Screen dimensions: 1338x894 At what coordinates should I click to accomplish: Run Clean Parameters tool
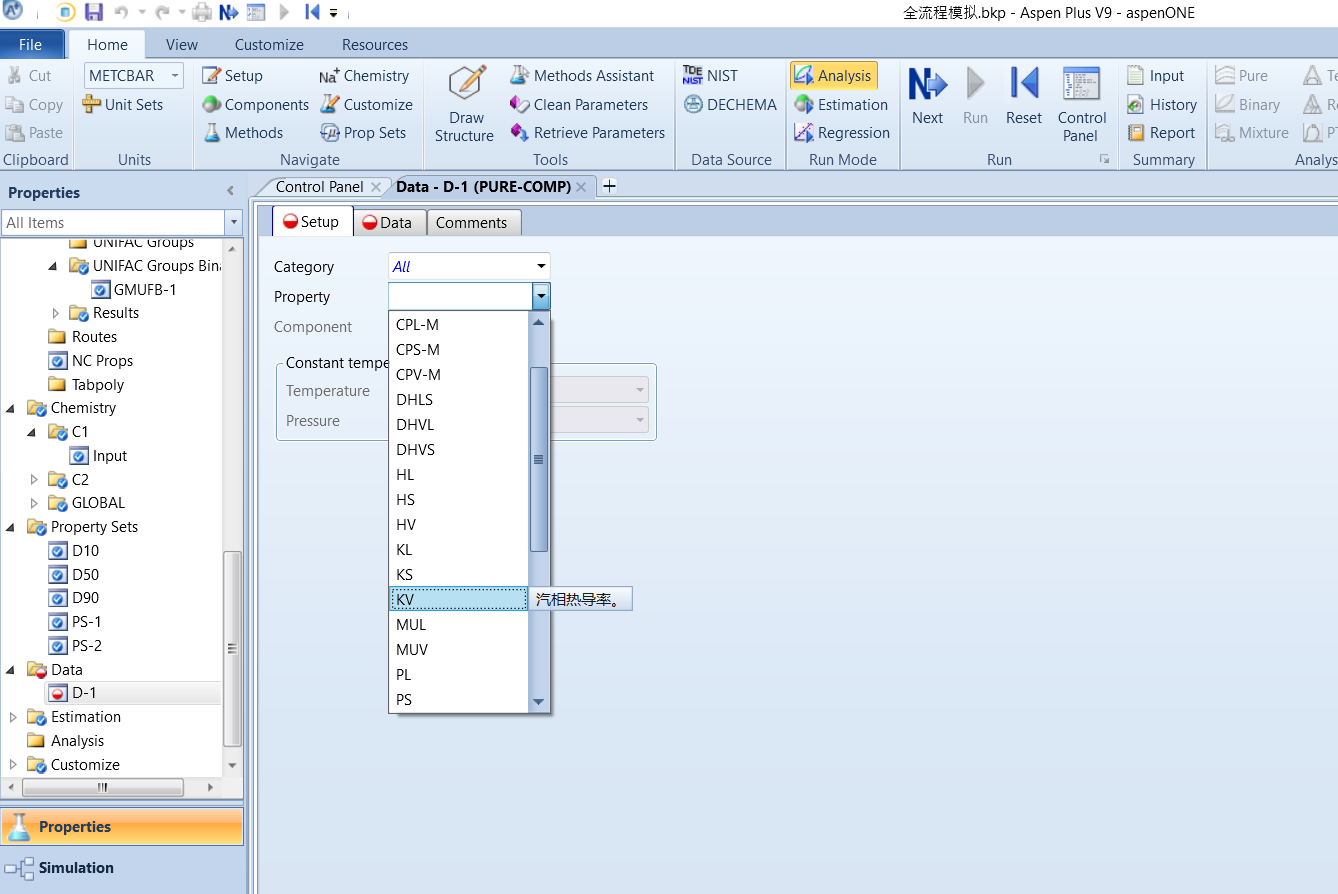579,105
